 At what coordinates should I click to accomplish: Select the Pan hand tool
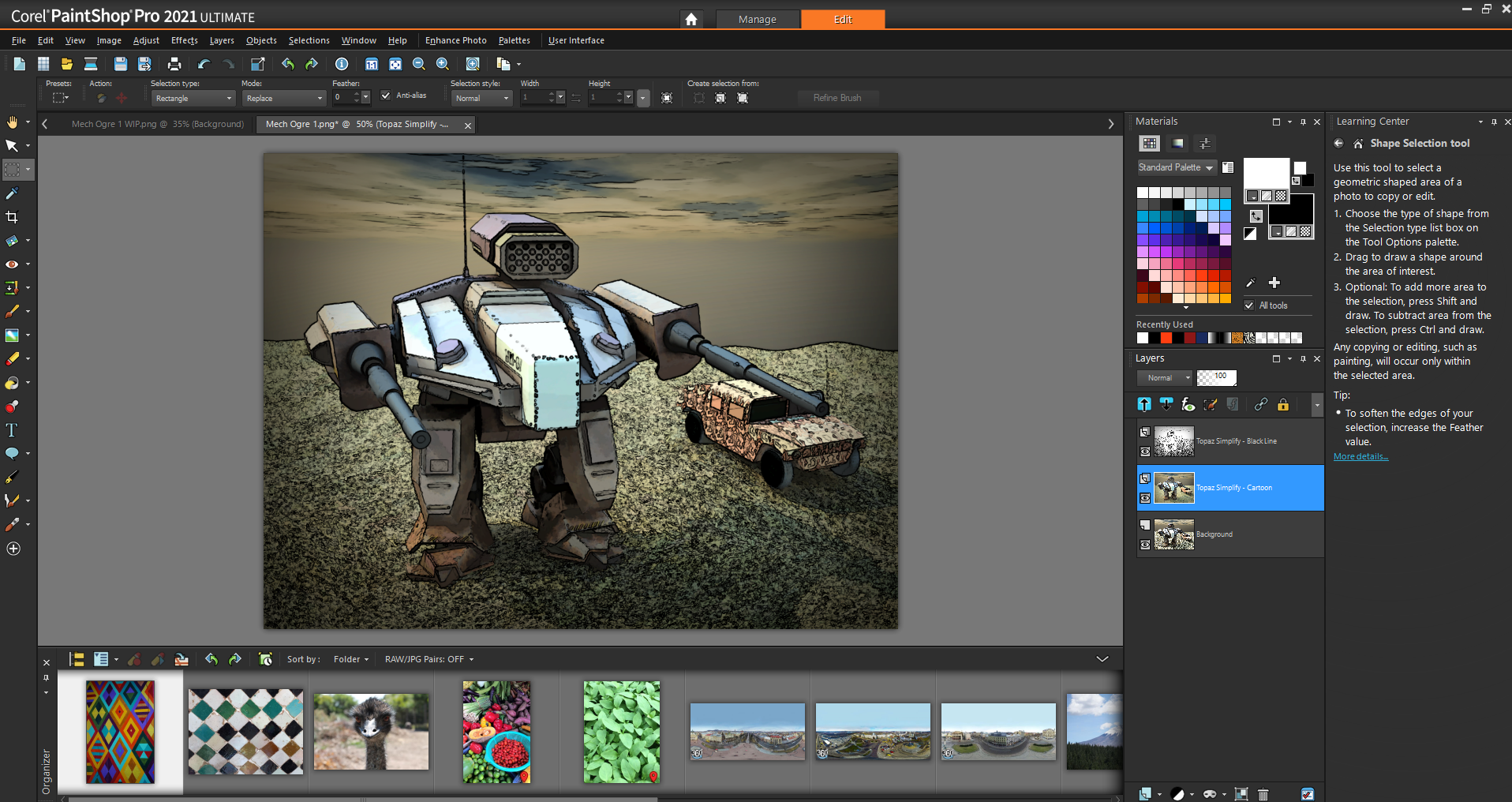pyautogui.click(x=12, y=122)
